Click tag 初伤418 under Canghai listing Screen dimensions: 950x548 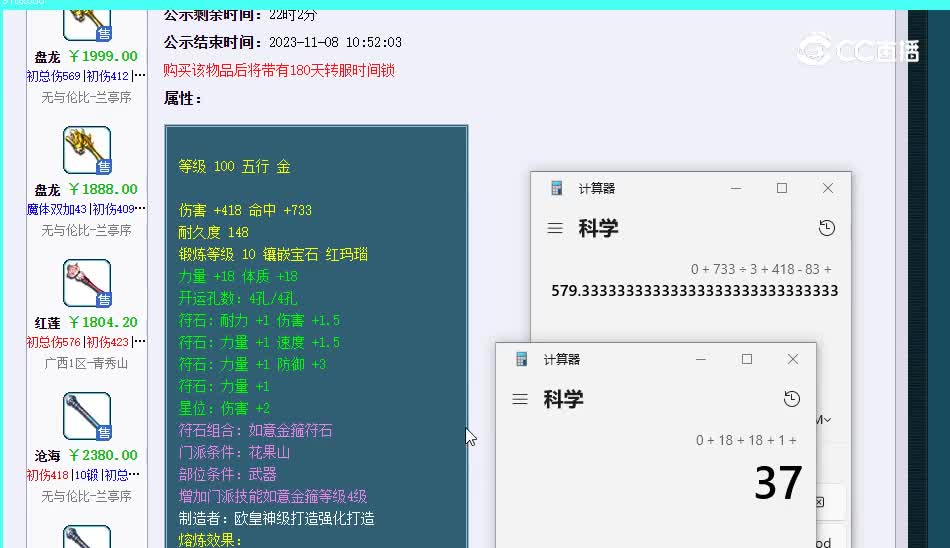click(x=47, y=475)
